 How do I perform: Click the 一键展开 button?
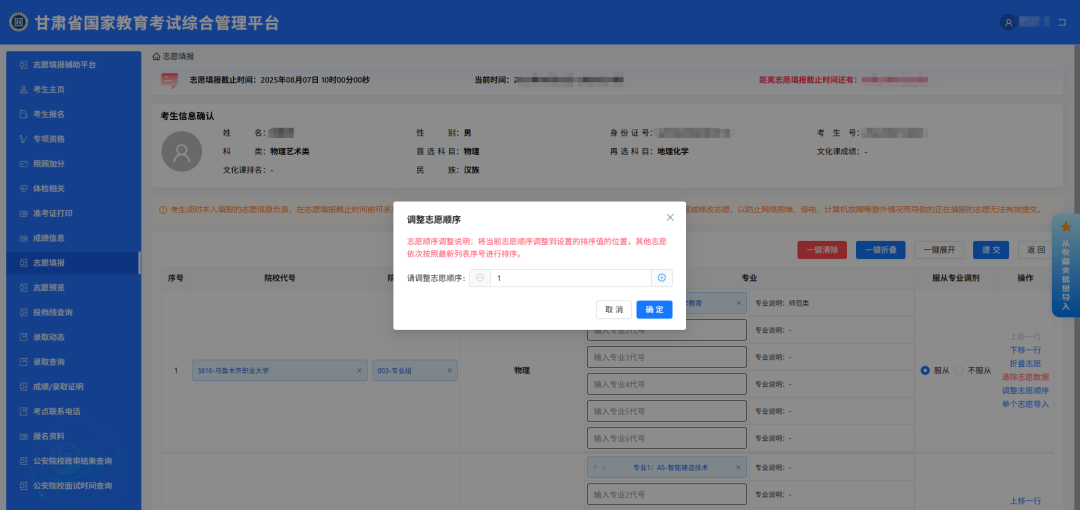[x=939, y=250]
